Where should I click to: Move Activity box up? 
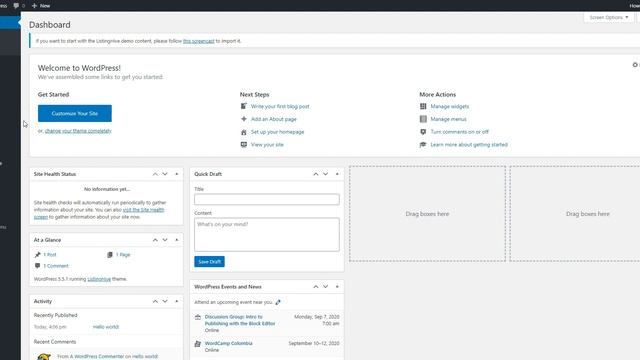155,301
